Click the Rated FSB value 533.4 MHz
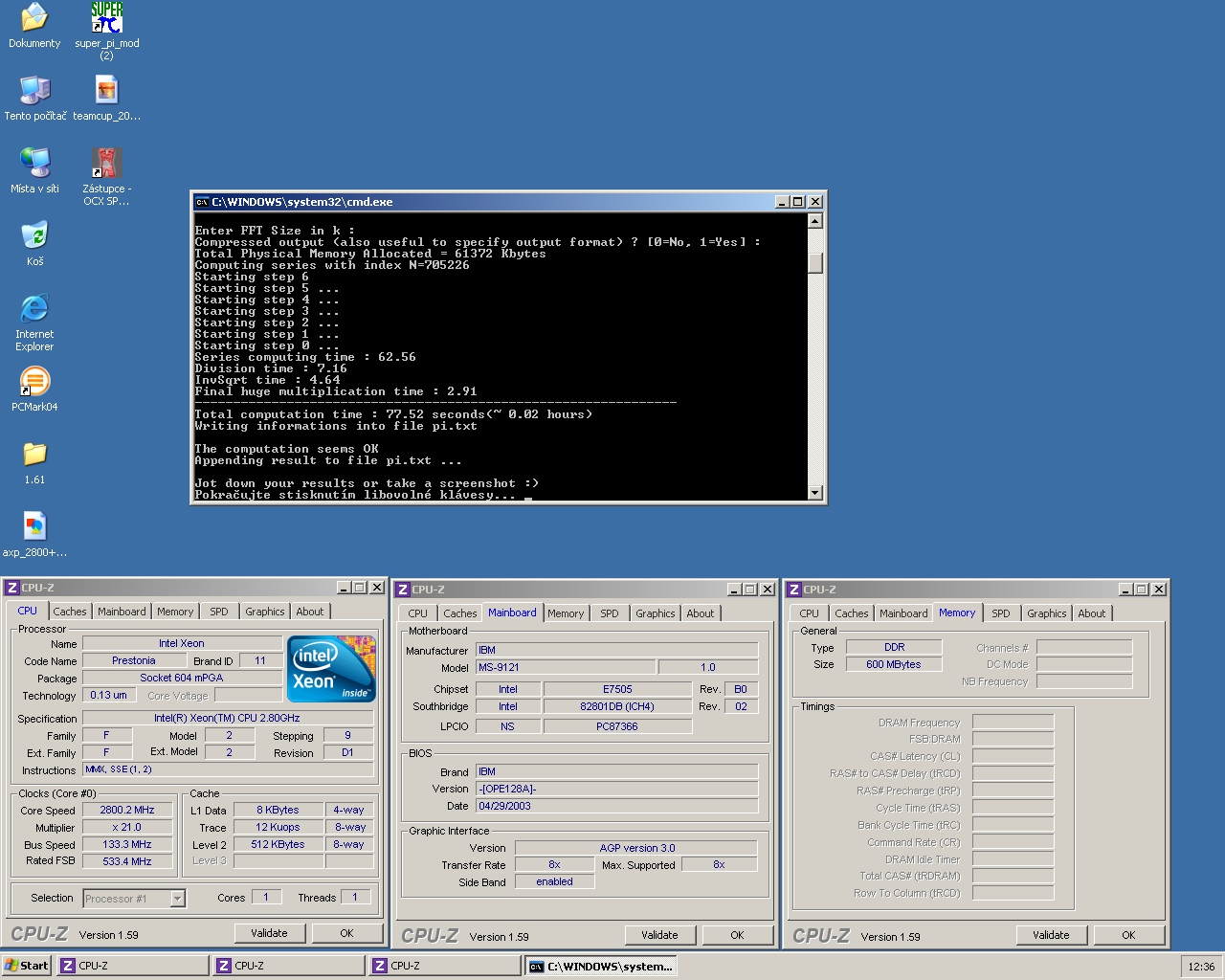 point(127,861)
